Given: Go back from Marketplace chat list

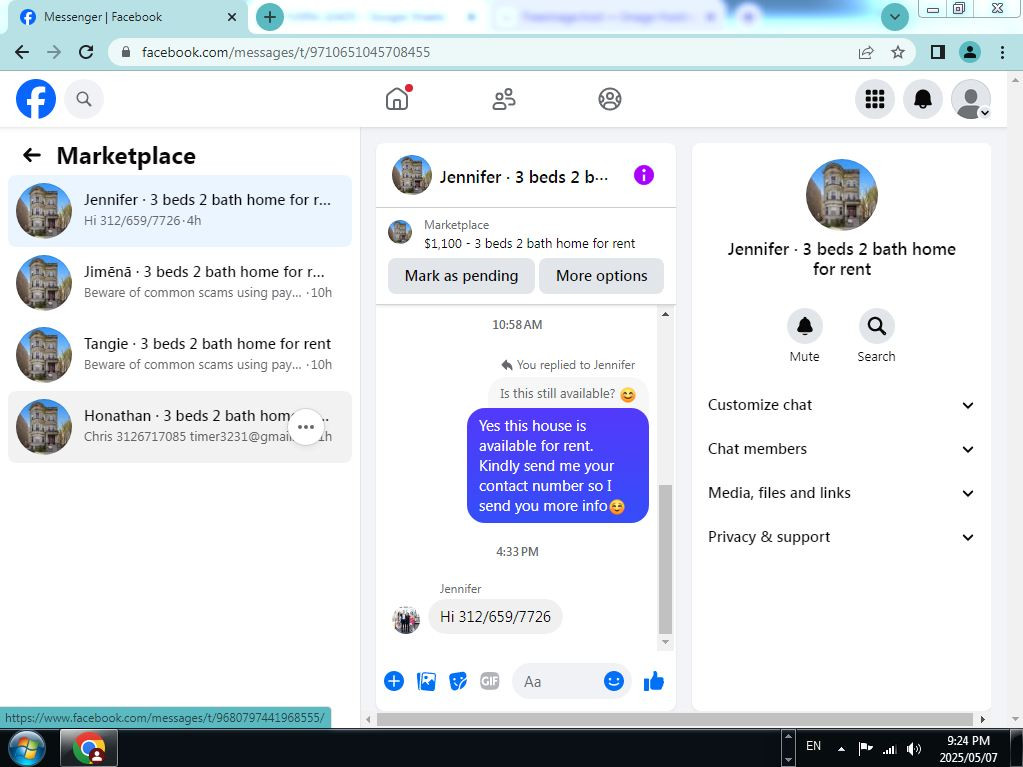Looking at the screenshot, I should [x=31, y=155].
